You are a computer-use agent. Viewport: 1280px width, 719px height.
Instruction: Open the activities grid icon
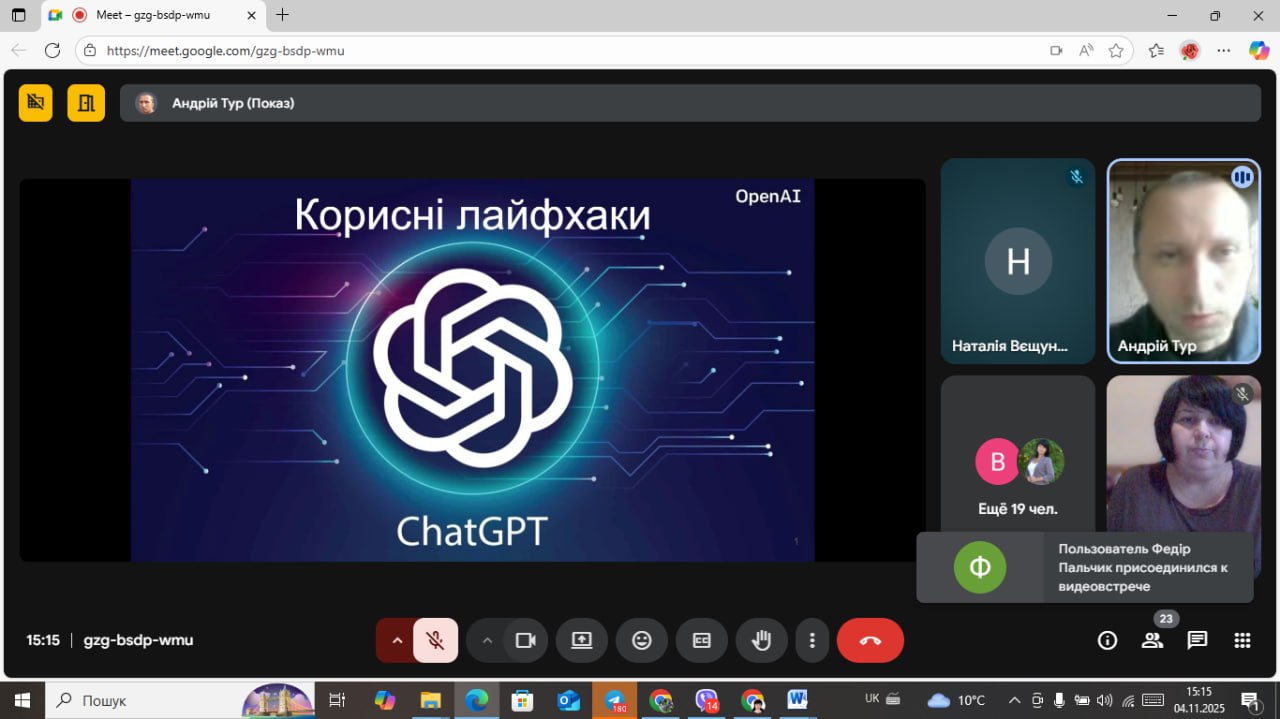(x=1242, y=641)
